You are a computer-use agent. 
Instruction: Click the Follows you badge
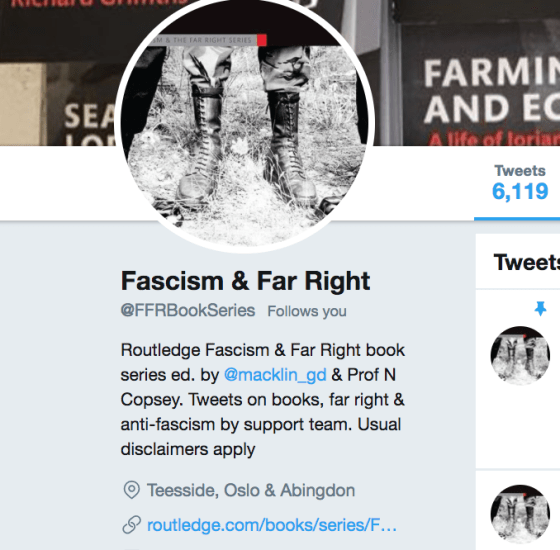click(x=307, y=311)
